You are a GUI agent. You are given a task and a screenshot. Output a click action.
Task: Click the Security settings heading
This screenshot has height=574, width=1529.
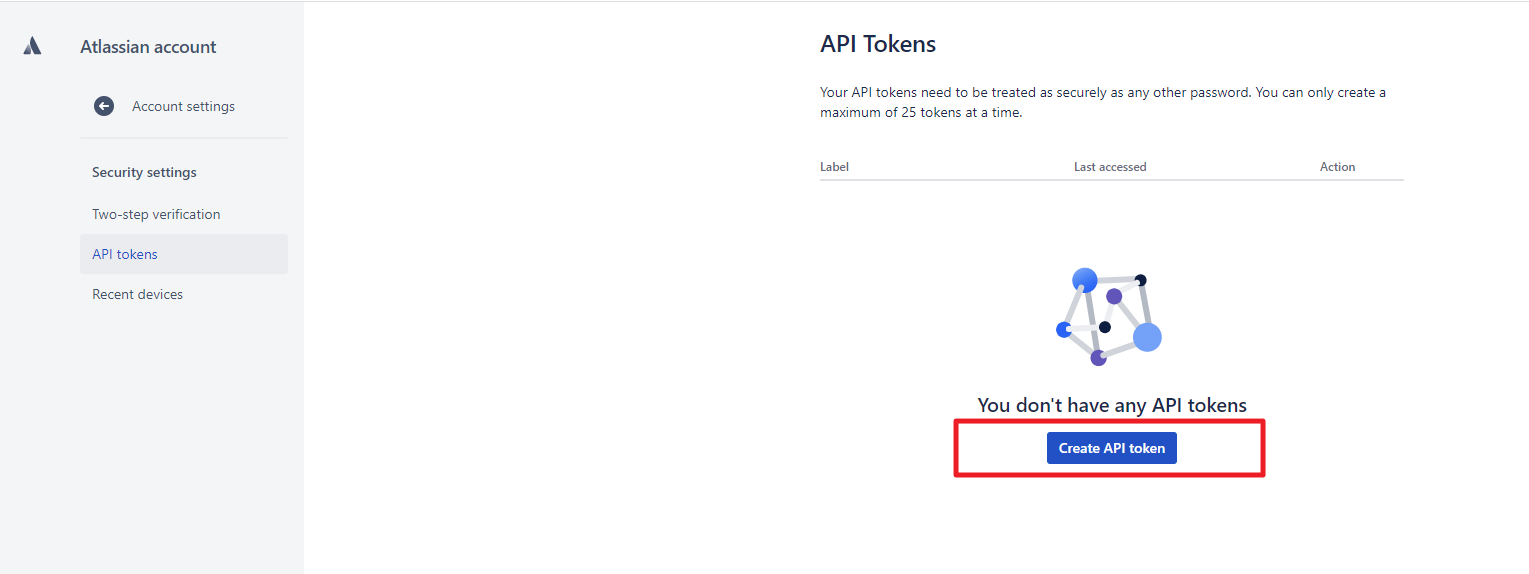[144, 172]
